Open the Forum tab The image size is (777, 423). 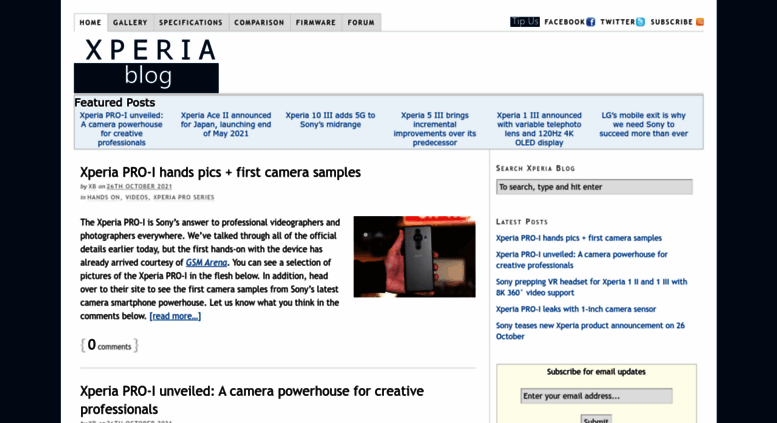click(361, 22)
